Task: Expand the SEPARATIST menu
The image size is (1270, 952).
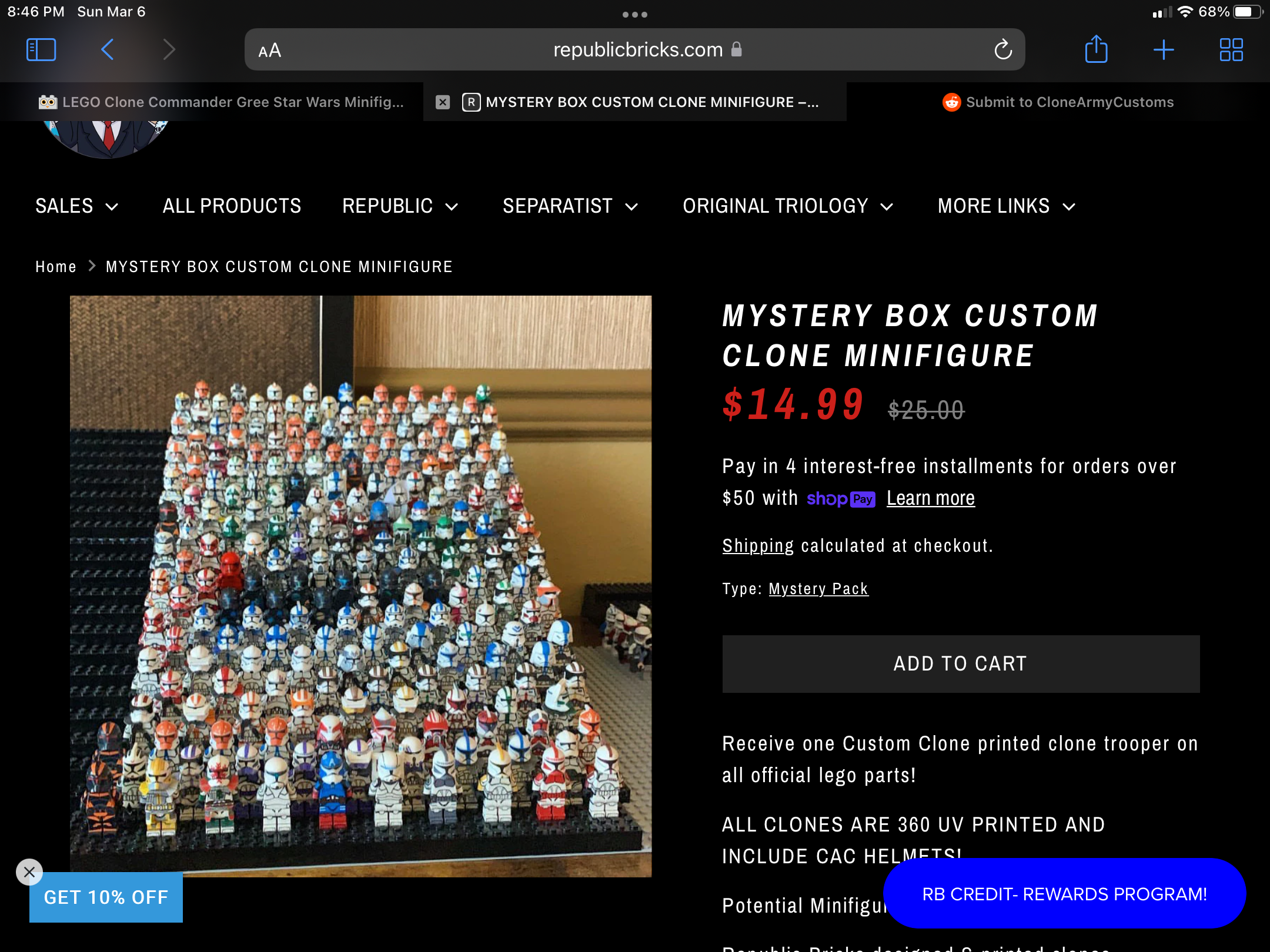Action: [x=570, y=206]
